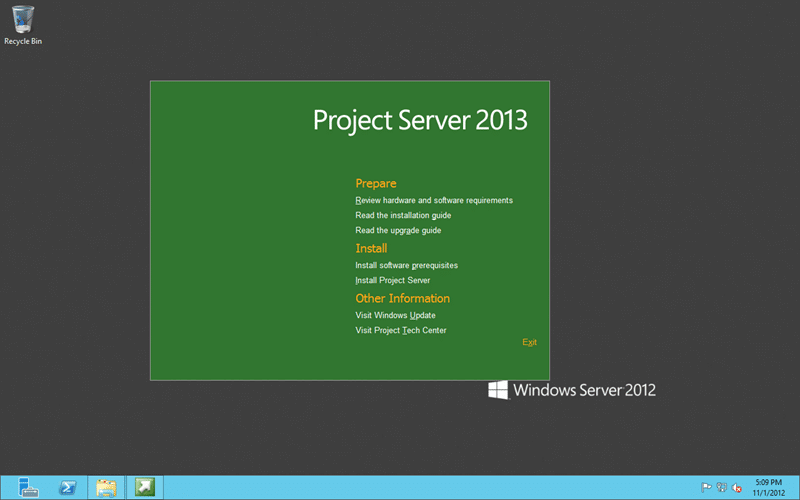Open Action Center flag tray icon
The width and height of the screenshot is (800, 500).
[706, 488]
